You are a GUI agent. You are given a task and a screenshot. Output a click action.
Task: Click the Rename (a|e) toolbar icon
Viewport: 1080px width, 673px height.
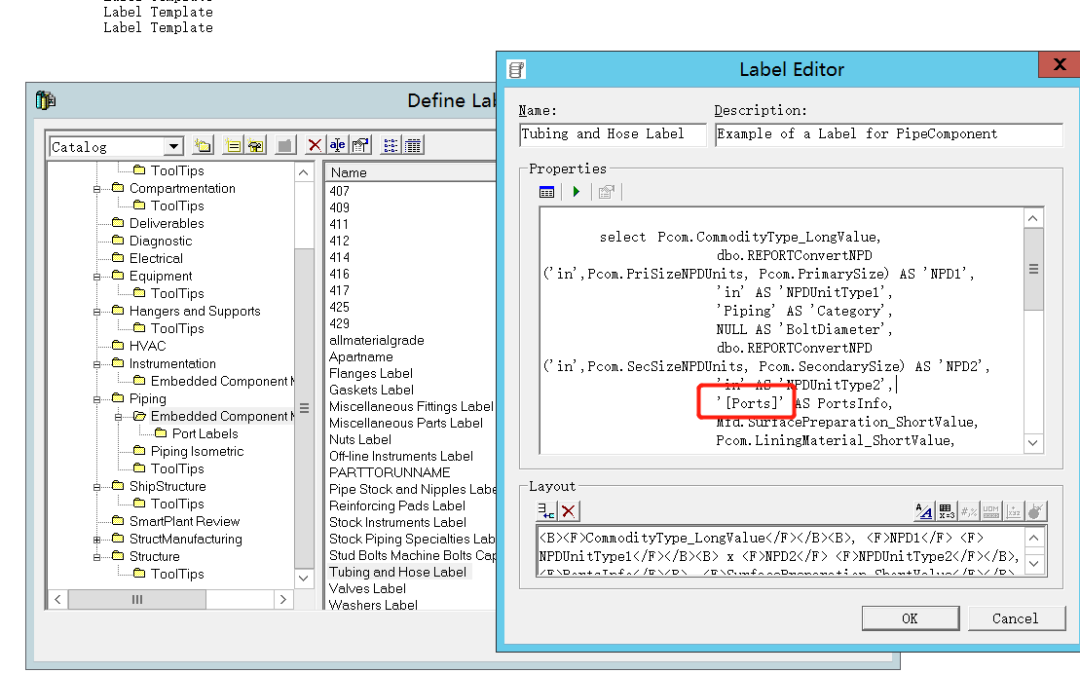(337, 145)
